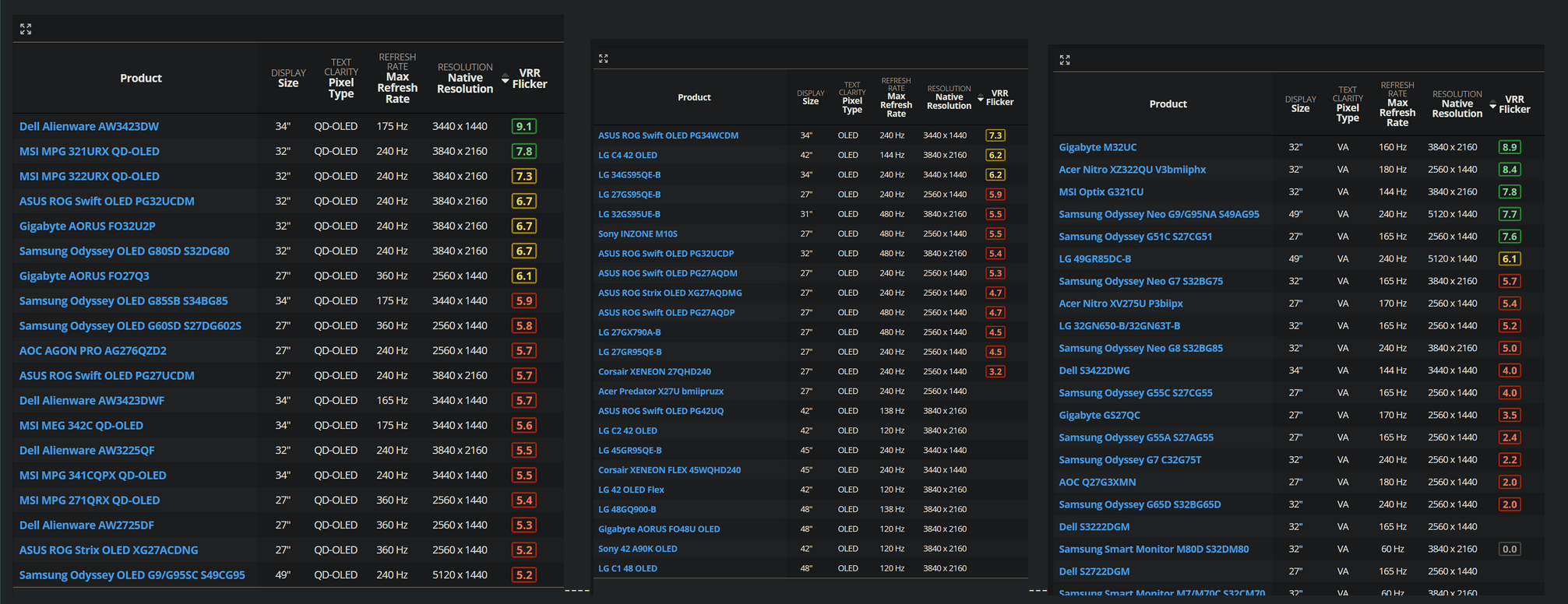
Task: Open the Dell S3222DGM link
Action: (1094, 526)
